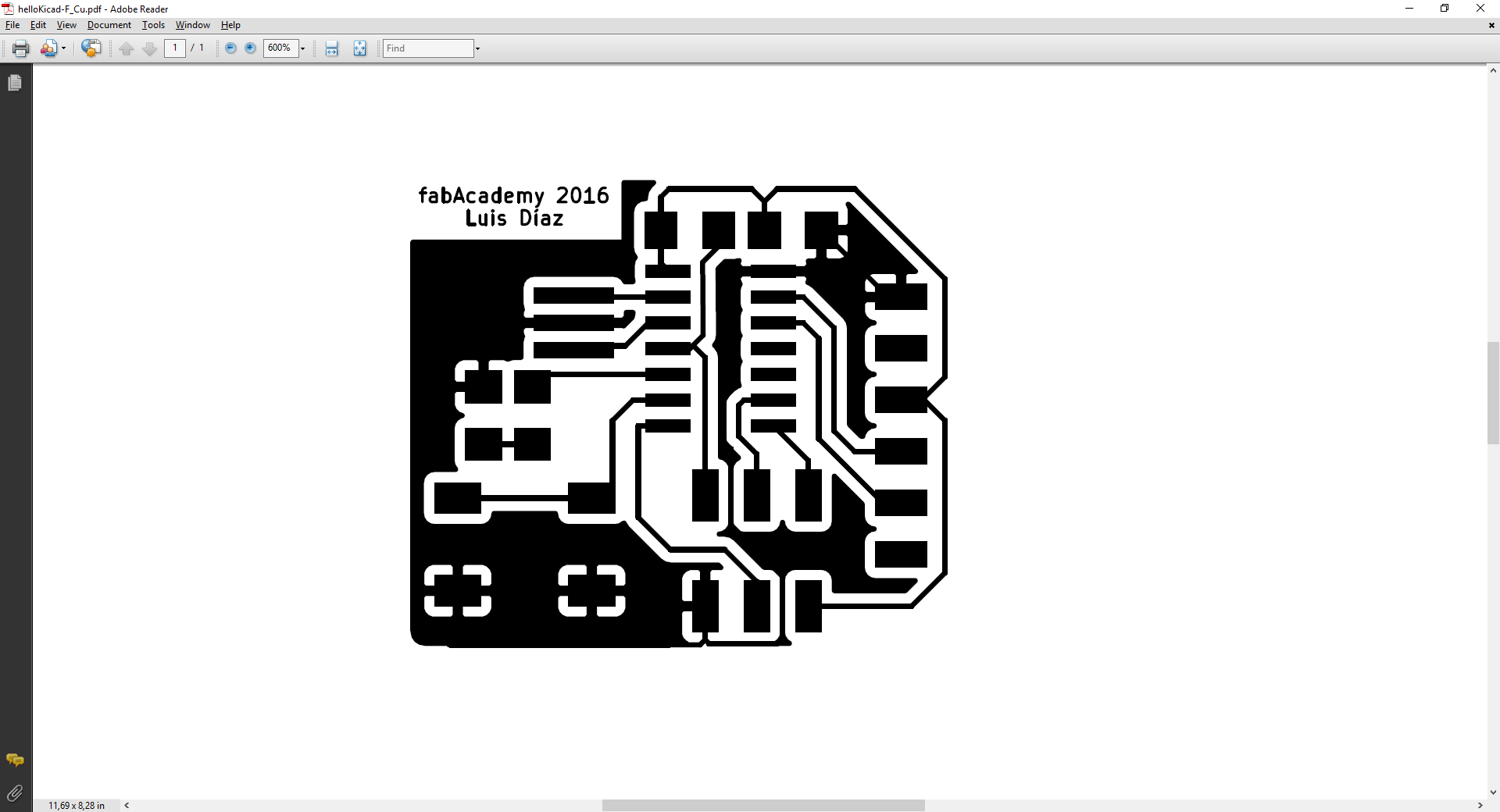Restore down the Adobe Reader window
This screenshot has width=1500, height=812.
(1445, 9)
